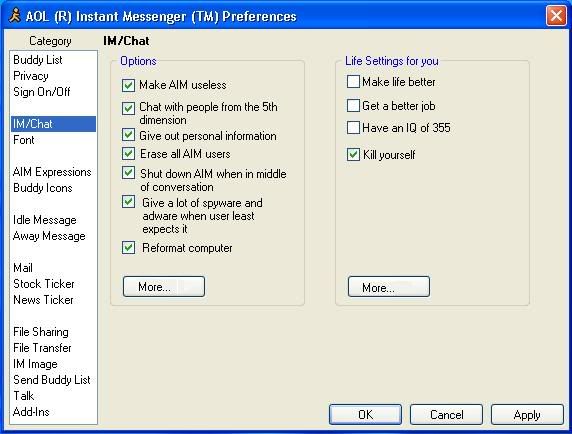Uncheck the Make AIM useless option
The image size is (572, 434).
coord(128,85)
